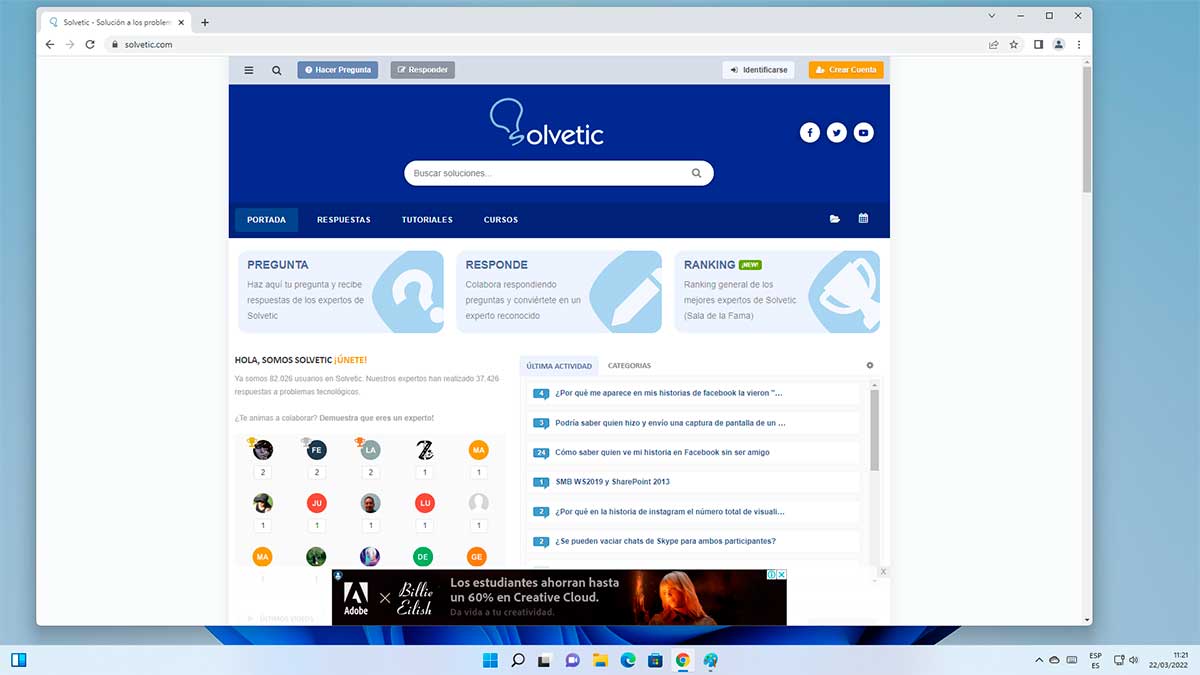This screenshot has width=1200, height=675.
Task: Open the CURSOS navigation tab
Action: click(x=501, y=220)
